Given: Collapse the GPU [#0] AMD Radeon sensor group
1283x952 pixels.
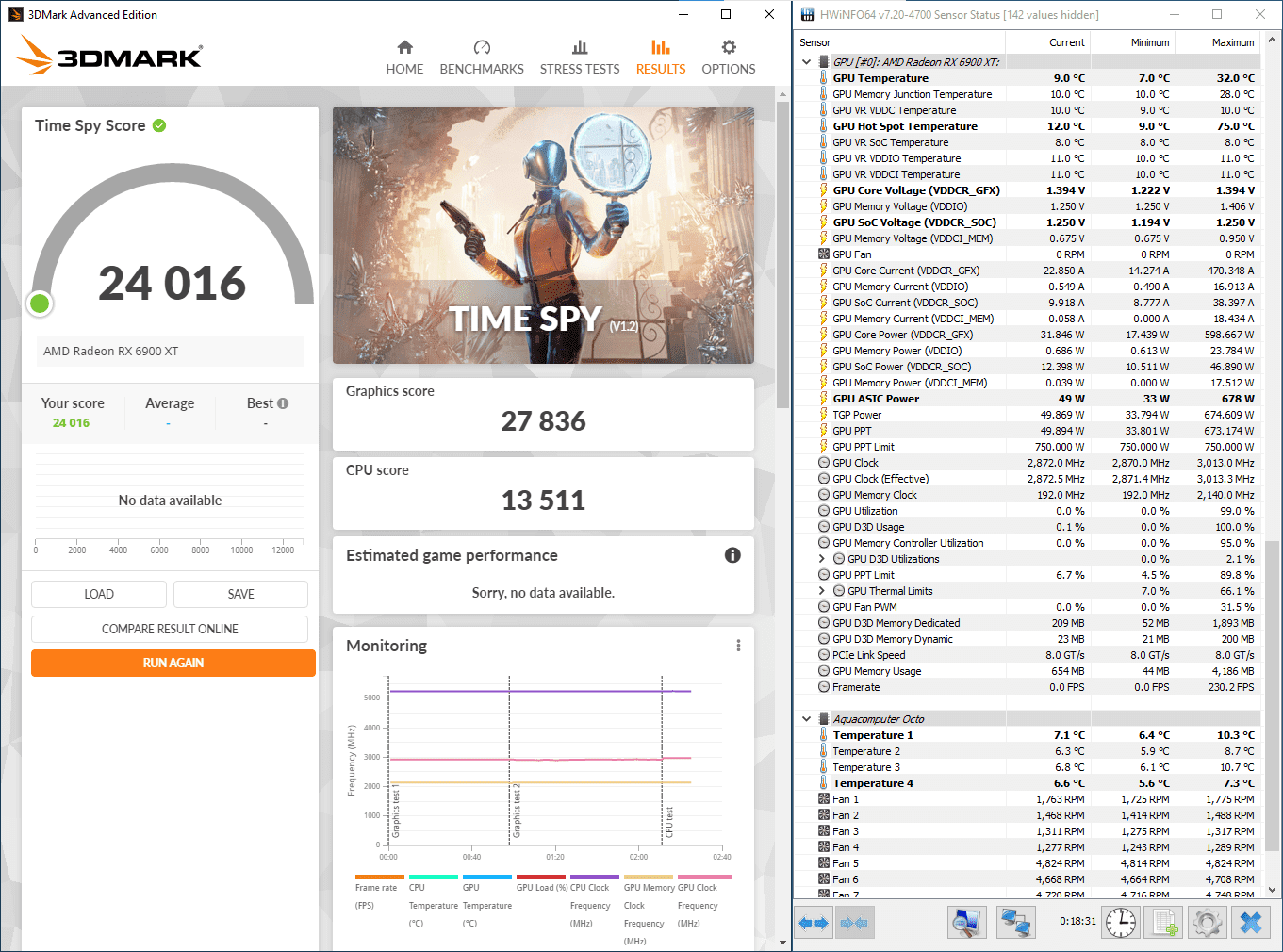Looking at the screenshot, I should click(x=806, y=62).
